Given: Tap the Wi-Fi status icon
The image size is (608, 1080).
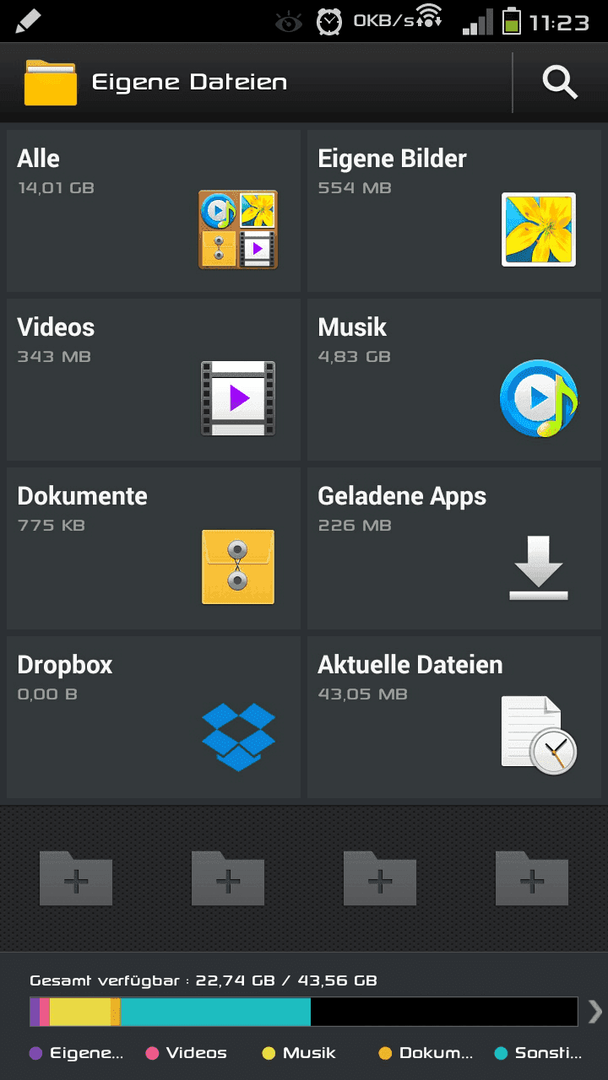Looking at the screenshot, I should click(x=429, y=18).
